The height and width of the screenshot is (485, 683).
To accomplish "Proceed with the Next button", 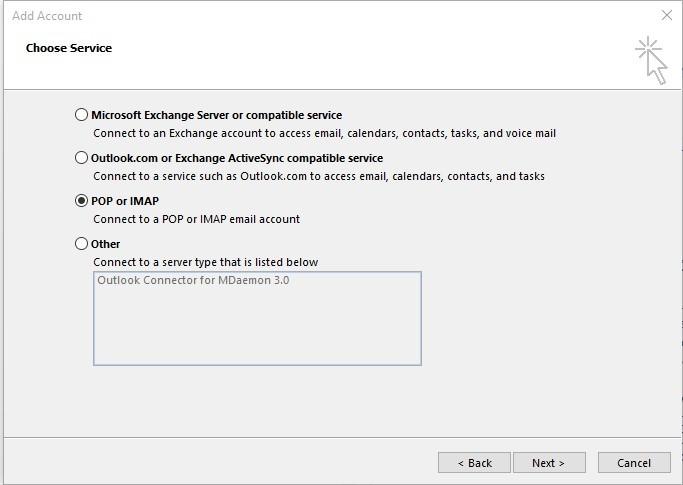I will (549, 462).
